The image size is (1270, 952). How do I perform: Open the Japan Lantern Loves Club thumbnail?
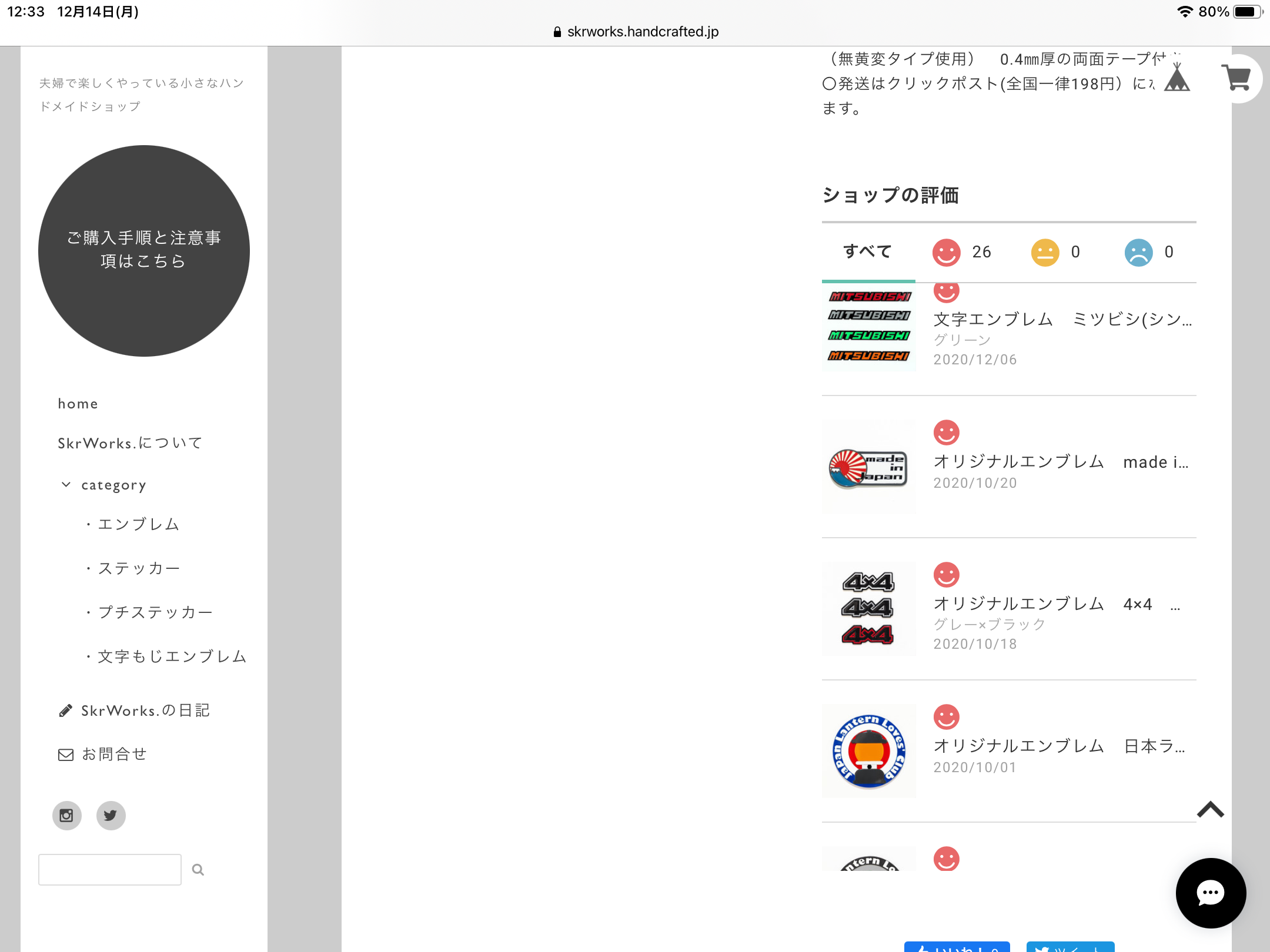869,751
